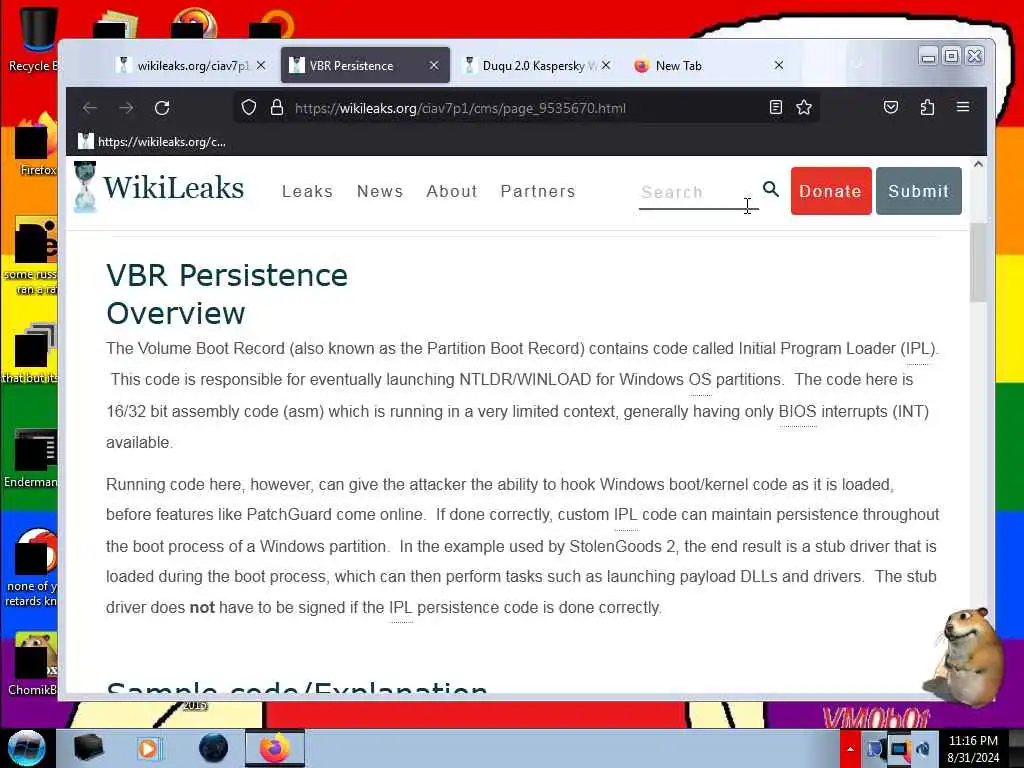The width and height of the screenshot is (1024, 768).
Task: Go forward with the forward arrow
Action: tap(126, 108)
